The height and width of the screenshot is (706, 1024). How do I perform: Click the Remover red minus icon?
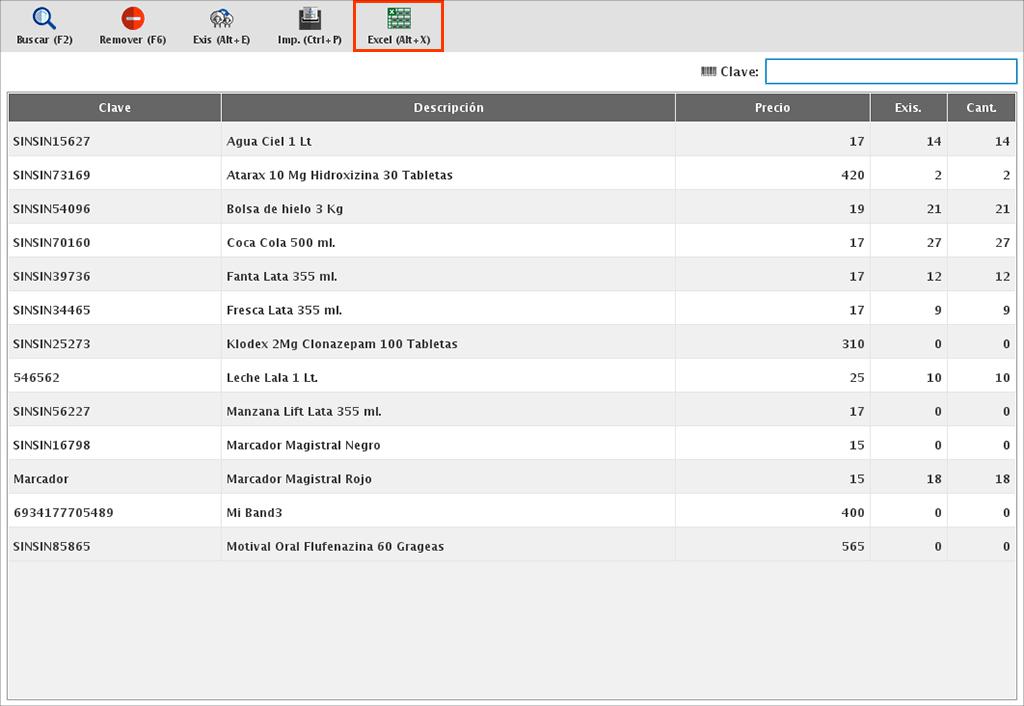132,19
